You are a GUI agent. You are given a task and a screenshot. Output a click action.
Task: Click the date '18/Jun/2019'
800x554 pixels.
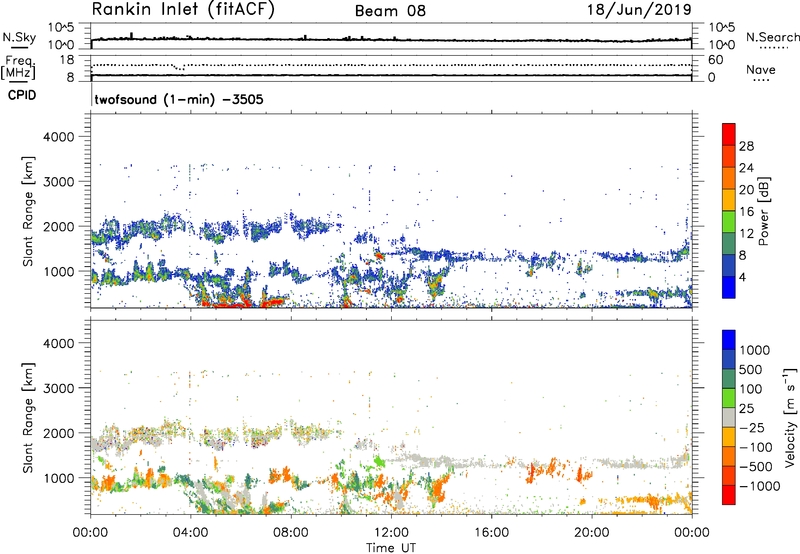click(x=639, y=10)
